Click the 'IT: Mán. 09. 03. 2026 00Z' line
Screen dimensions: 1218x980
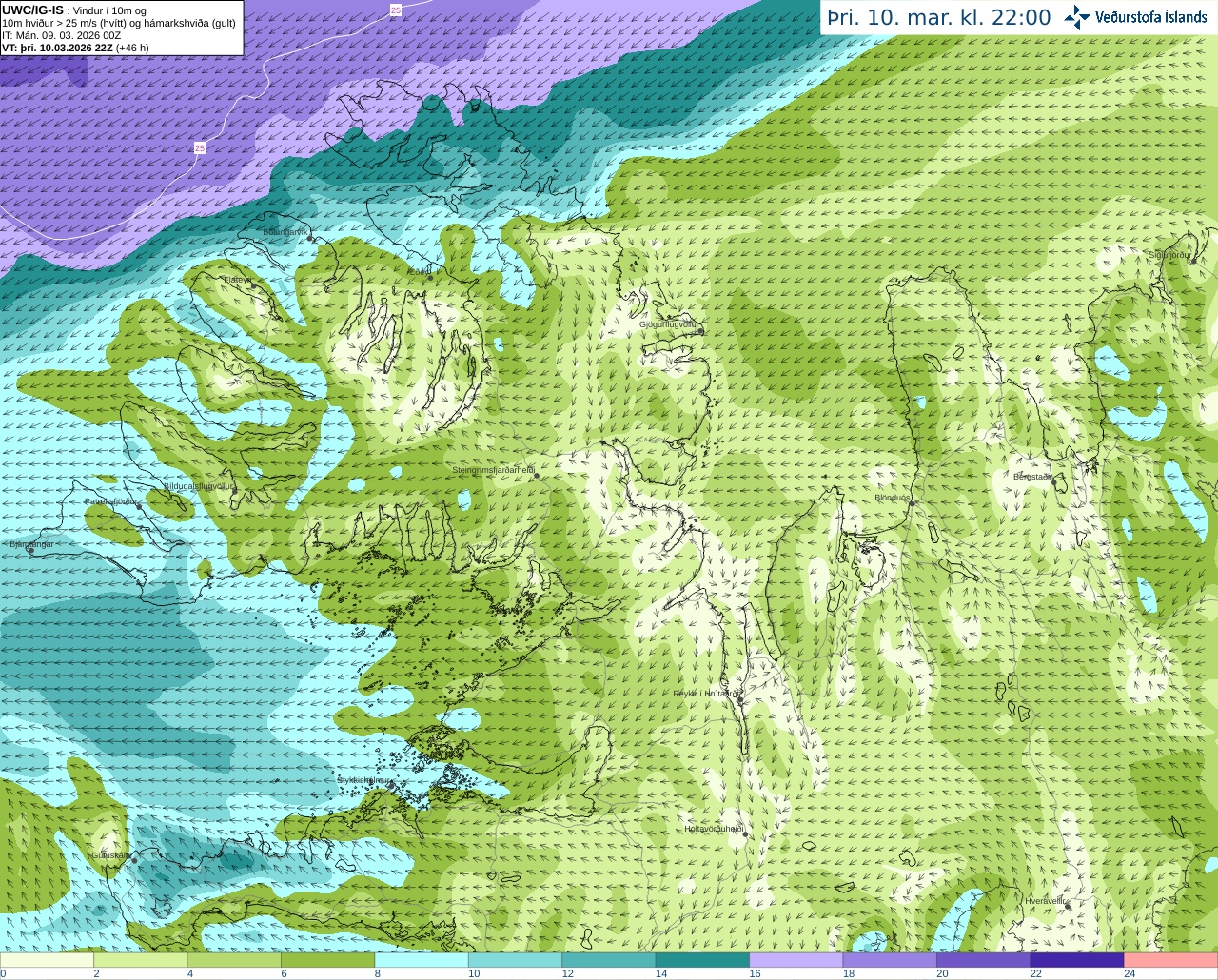point(61,35)
